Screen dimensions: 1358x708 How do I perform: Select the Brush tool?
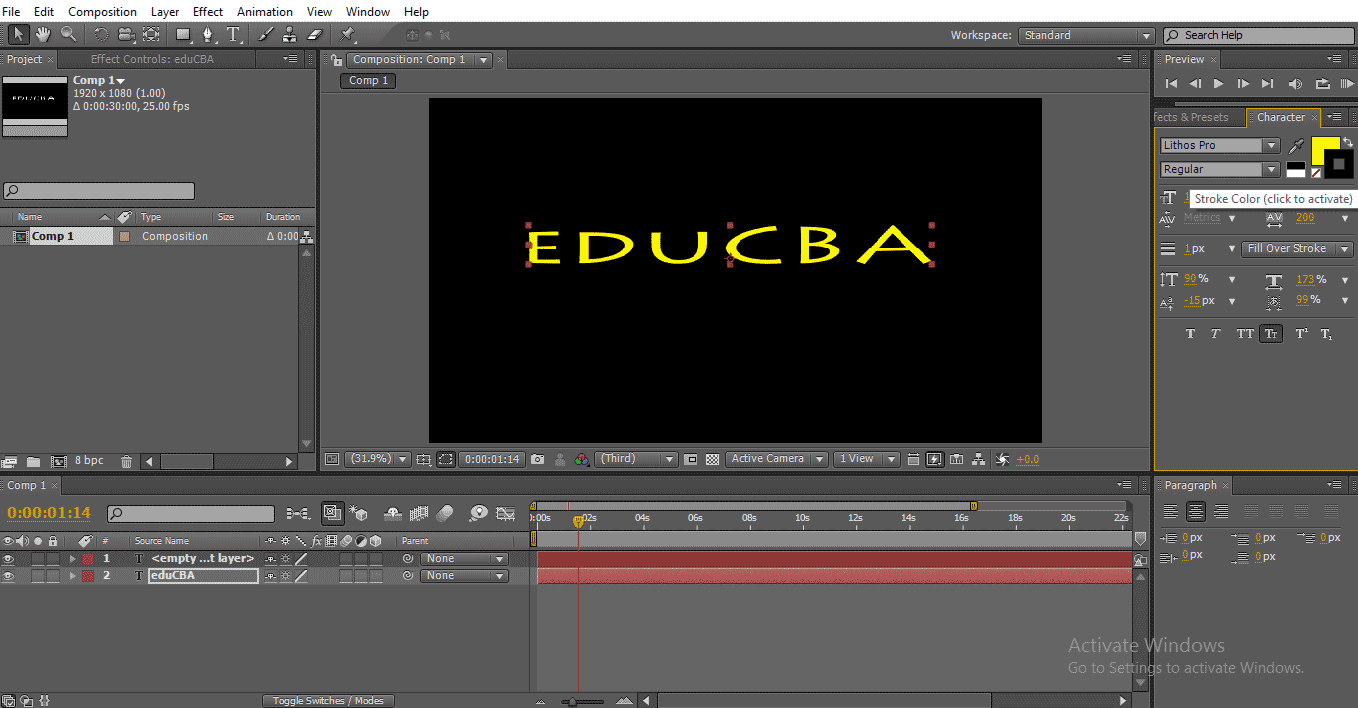[x=266, y=35]
